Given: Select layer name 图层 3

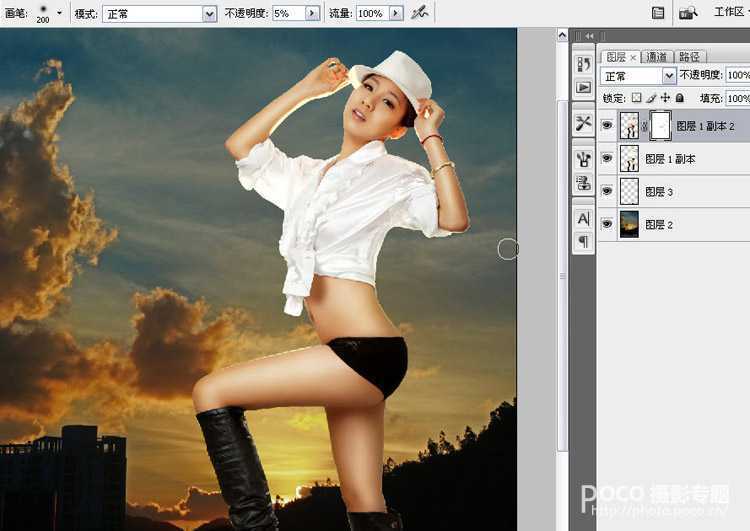Looking at the screenshot, I should pos(659,192).
